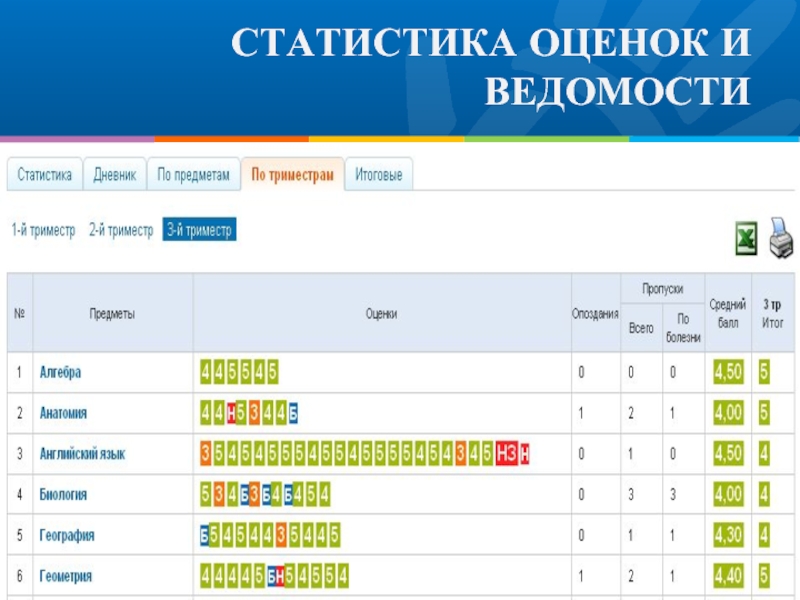
Task: Click the Оценки column header
Action: (x=382, y=313)
